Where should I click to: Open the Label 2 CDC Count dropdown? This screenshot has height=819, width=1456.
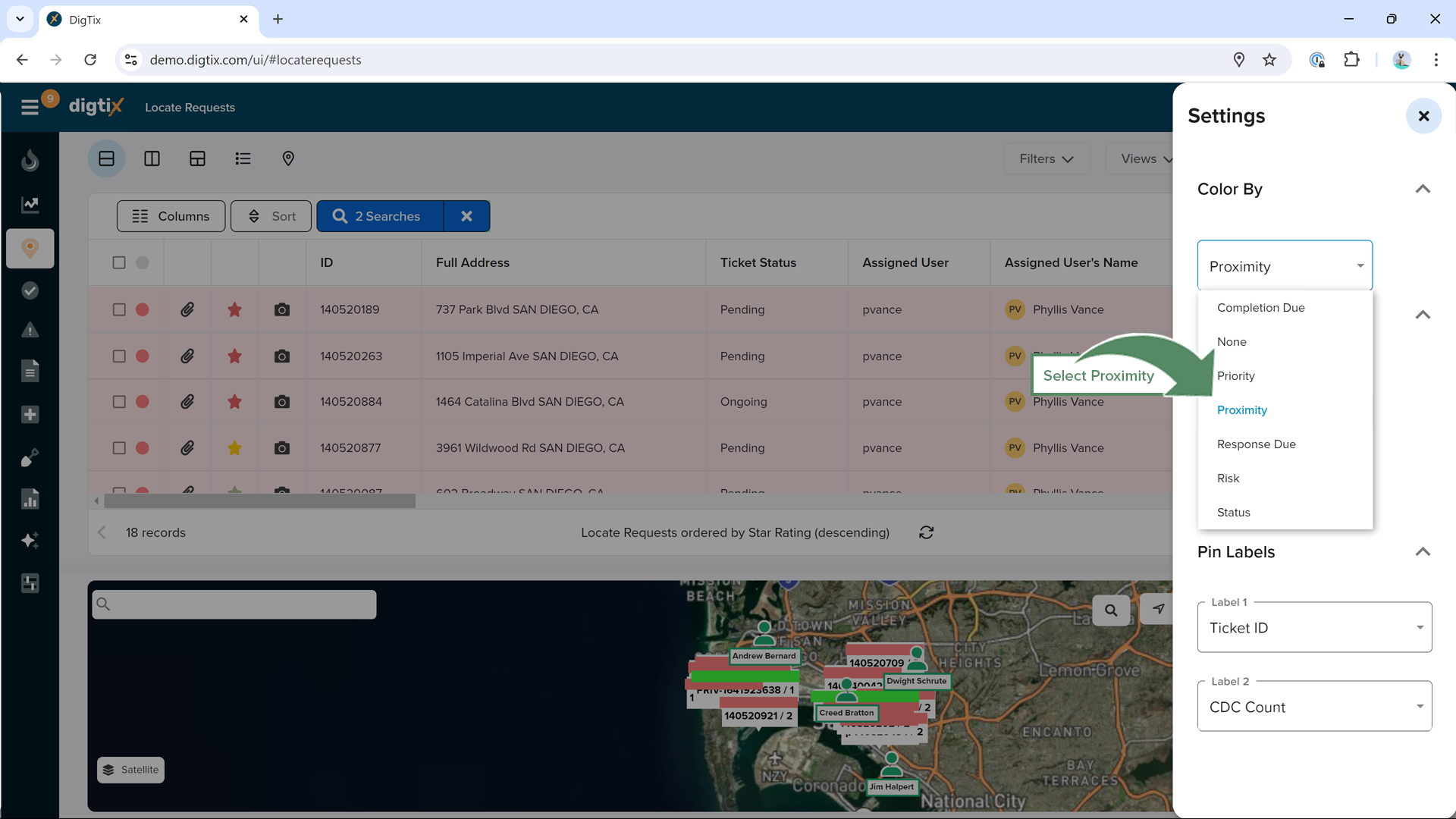coord(1314,707)
